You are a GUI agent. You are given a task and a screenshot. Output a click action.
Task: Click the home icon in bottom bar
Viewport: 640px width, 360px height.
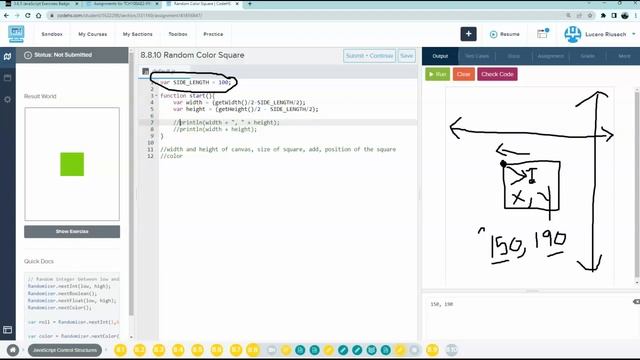click(13, 350)
